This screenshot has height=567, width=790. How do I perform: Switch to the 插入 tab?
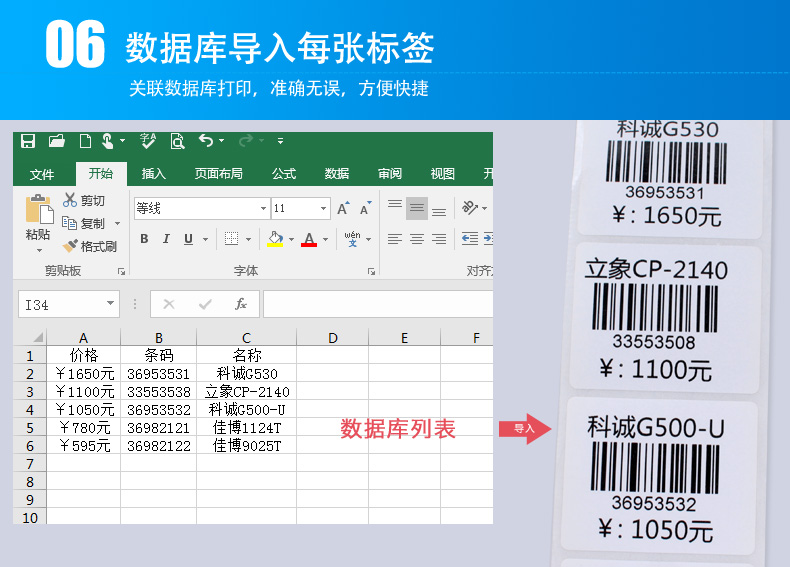(154, 174)
